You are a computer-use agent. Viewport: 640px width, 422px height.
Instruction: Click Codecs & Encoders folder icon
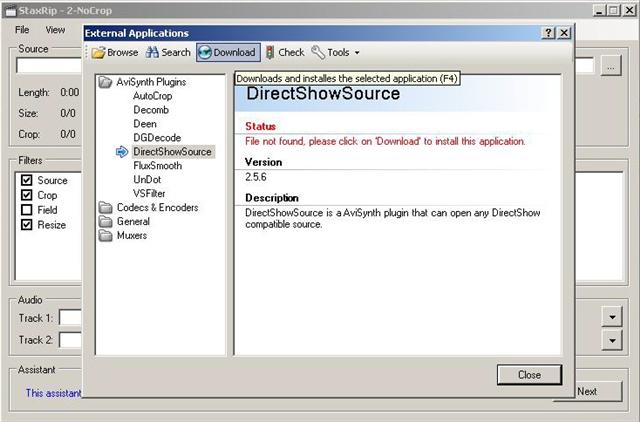click(x=106, y=208)
